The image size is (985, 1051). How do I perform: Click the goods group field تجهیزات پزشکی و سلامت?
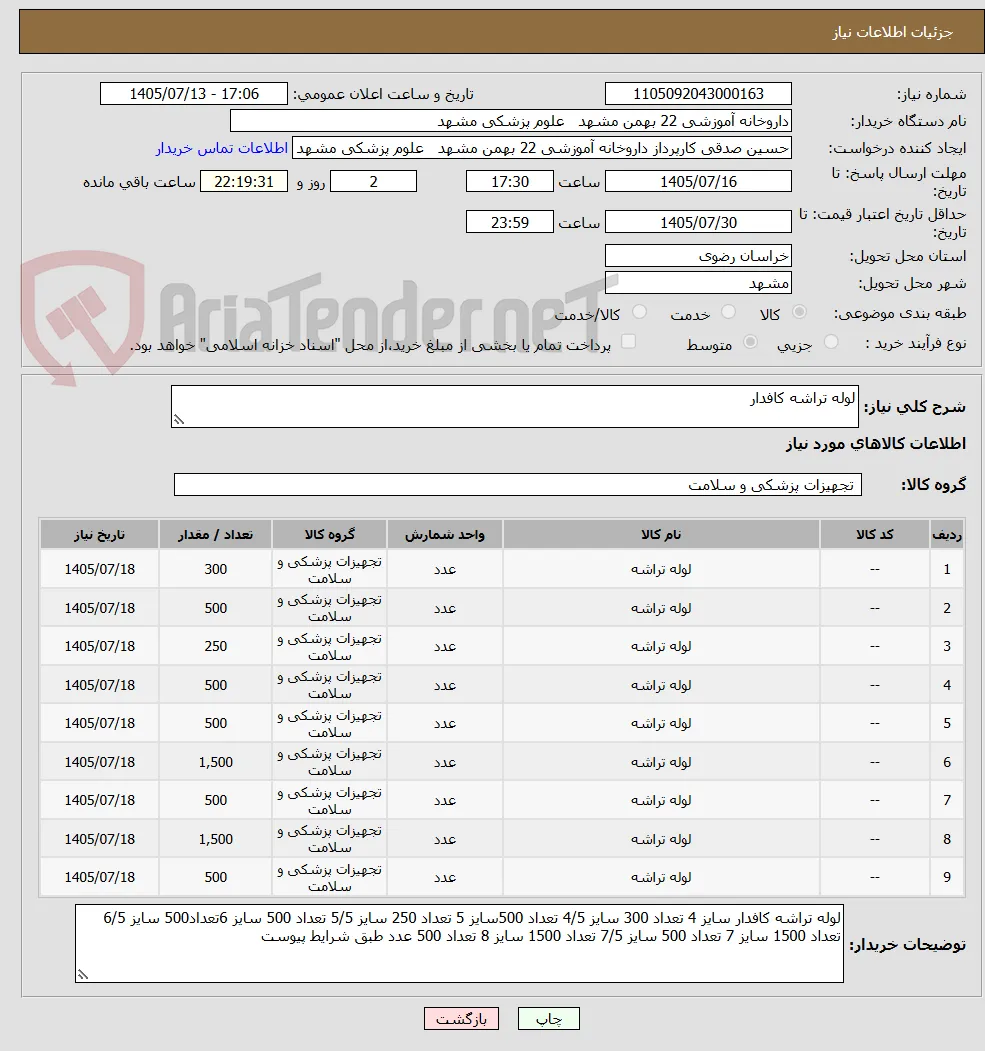point(517,485)
